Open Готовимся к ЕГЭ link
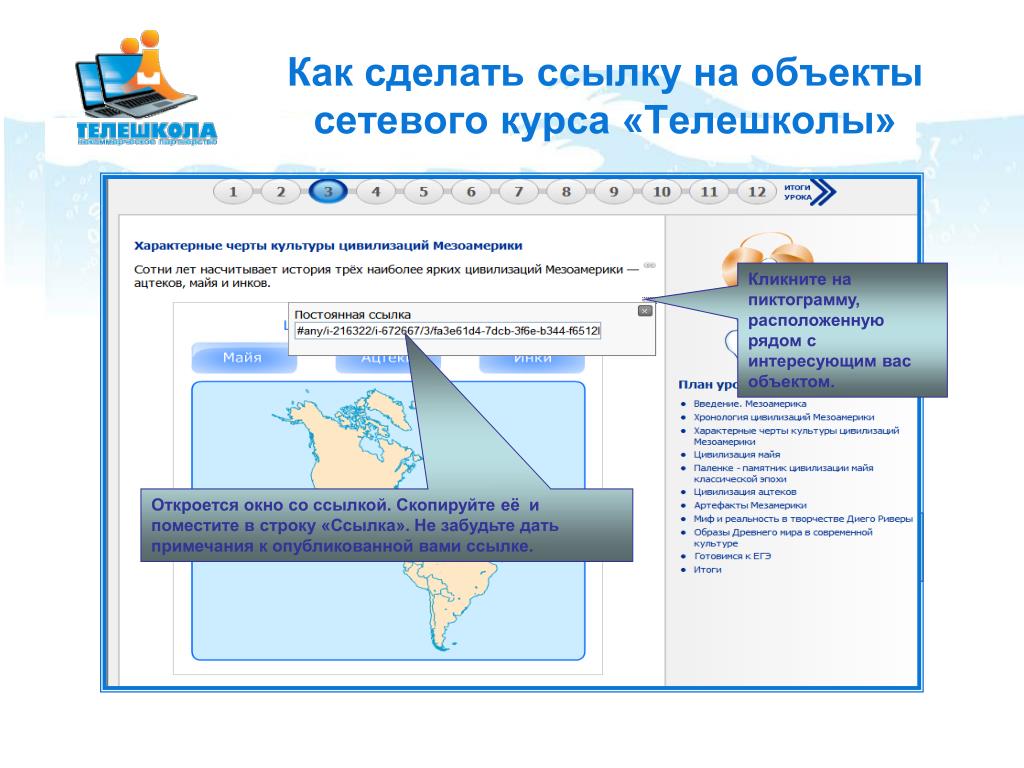The width and height of the screenshot is (1024, 768). [732, 556]
